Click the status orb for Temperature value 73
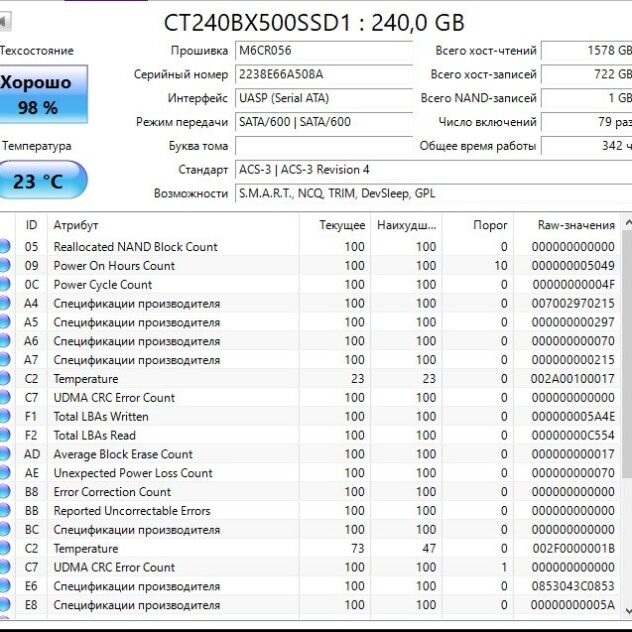Image resolution: width=632 pixels, height=632 pixels. (x=4, y=548)
